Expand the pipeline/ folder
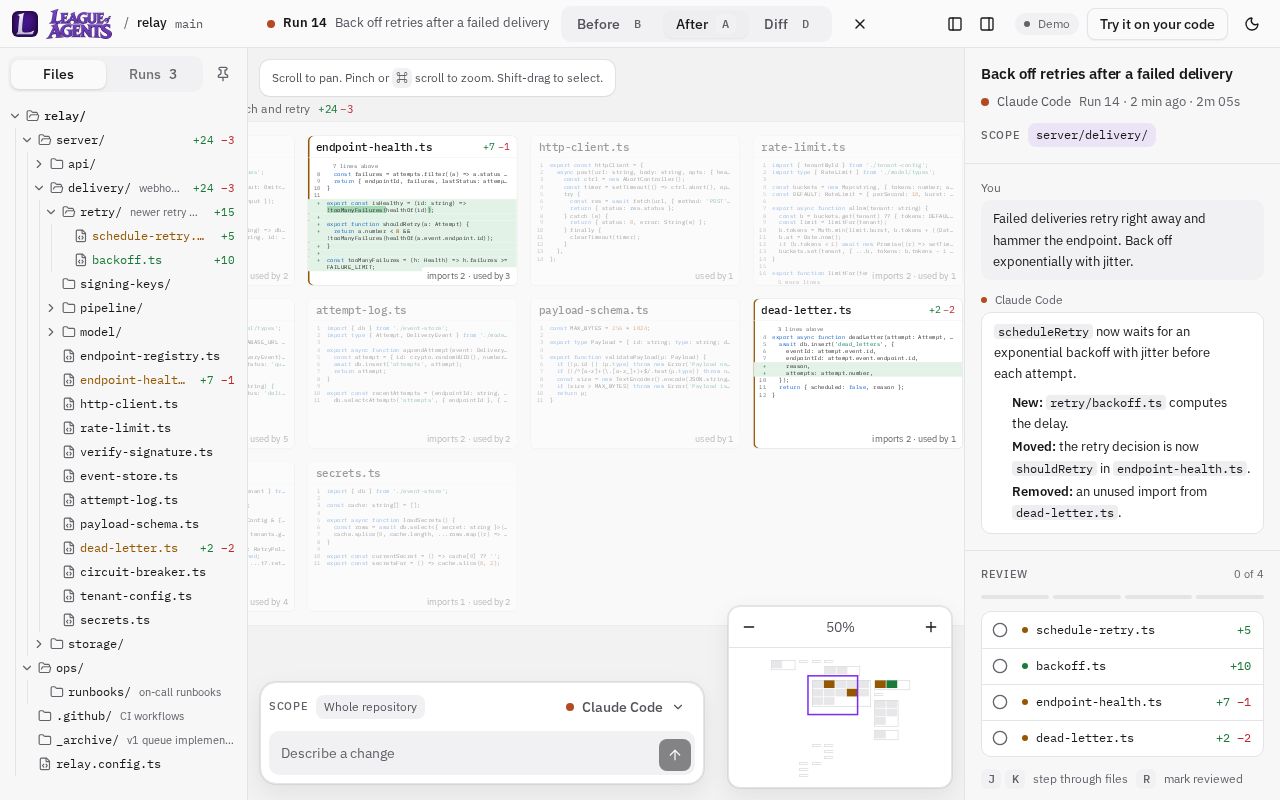The image size is (1280, 800). 51,308
